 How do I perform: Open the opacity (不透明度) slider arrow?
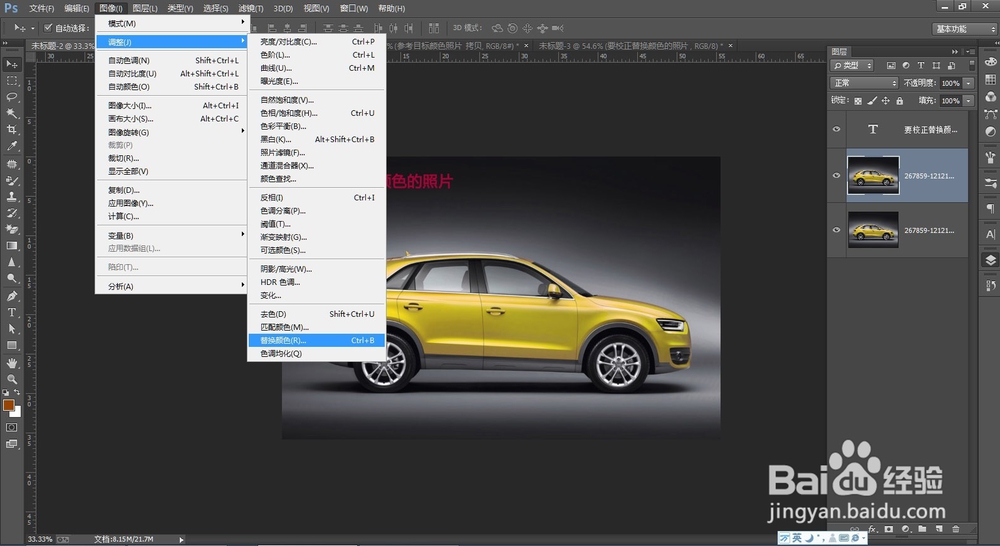point(969,83)
